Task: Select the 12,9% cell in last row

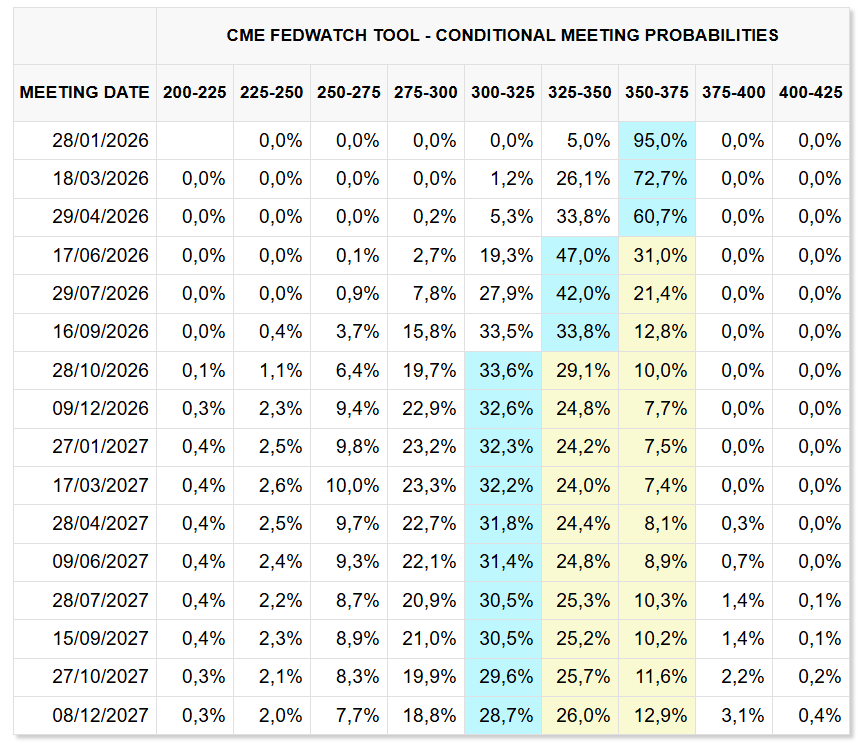Action: 657,715
